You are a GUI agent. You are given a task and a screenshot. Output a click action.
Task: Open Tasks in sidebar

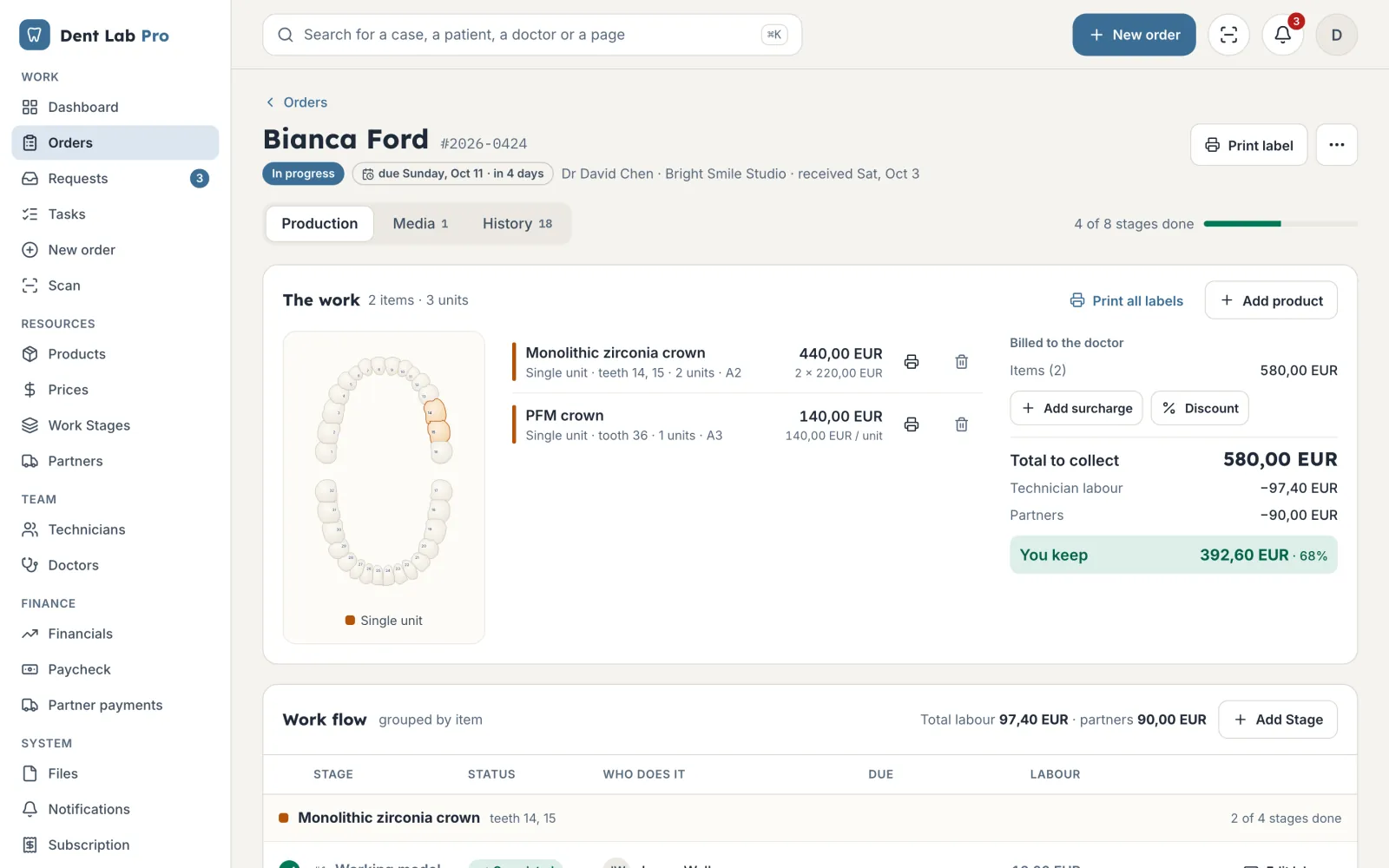[115, 214]
